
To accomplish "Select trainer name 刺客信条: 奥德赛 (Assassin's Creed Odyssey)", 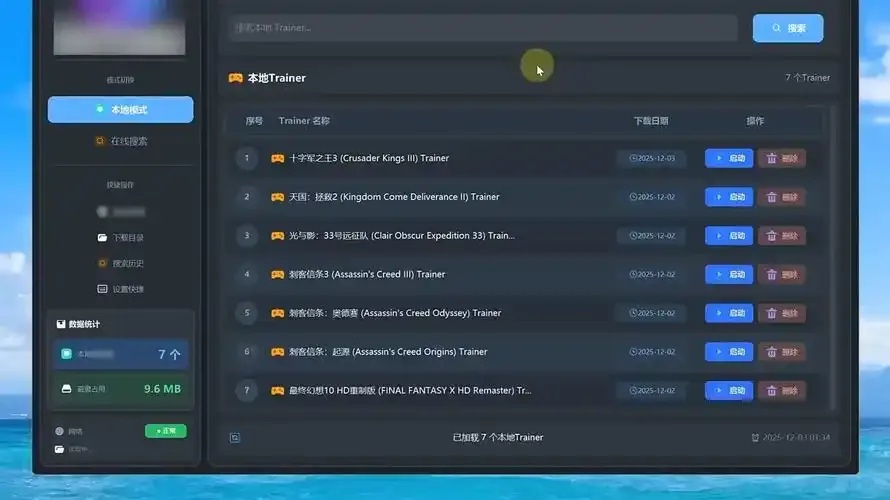I will point(395,313).
